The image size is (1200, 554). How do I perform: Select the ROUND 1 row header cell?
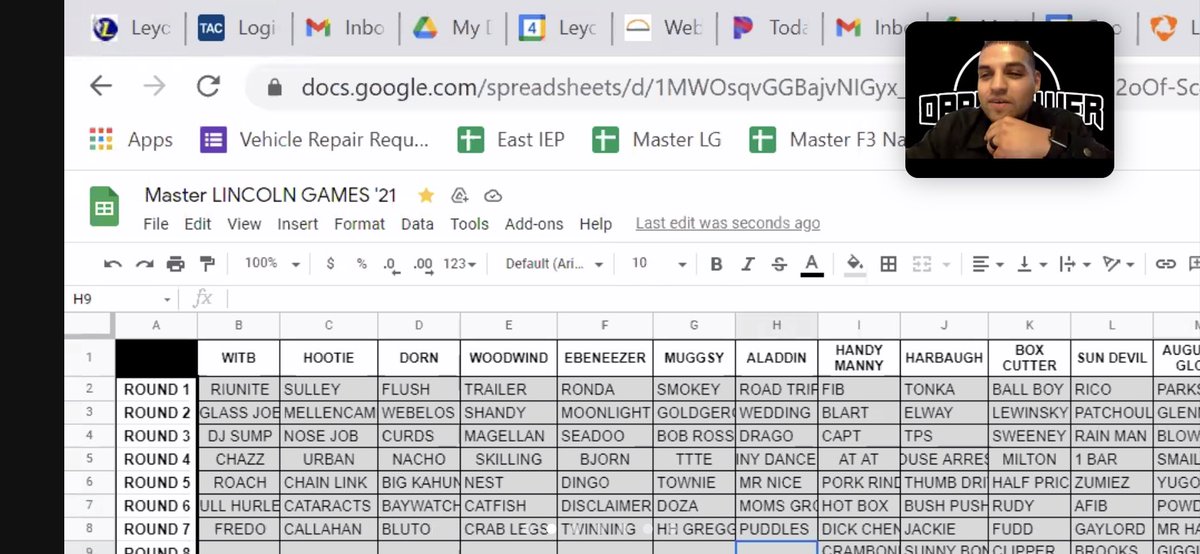pyautogui.click(x=157, y=389)
